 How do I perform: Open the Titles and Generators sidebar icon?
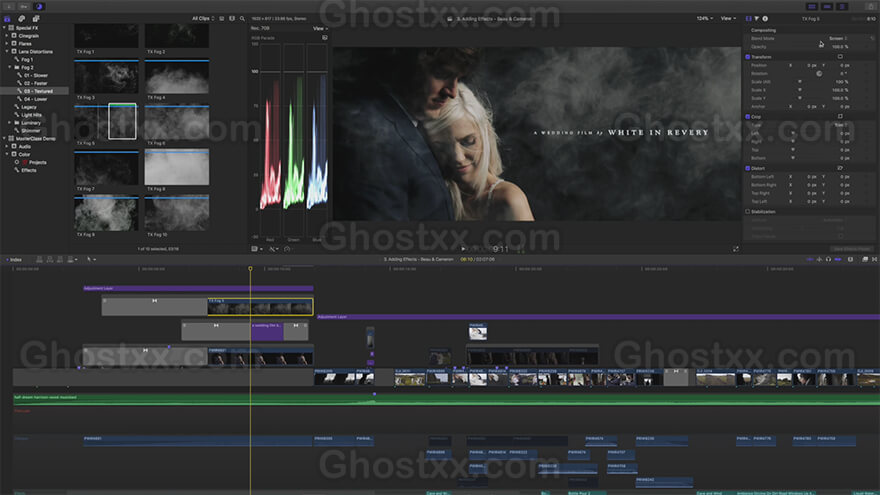pos(35,19)
